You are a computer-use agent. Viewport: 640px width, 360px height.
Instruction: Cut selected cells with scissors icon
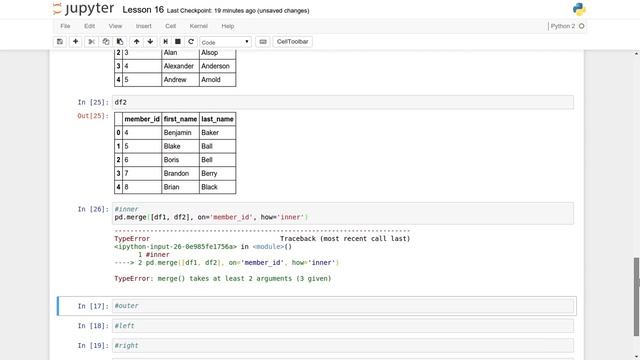pyautogui.click(x=91, y=42)
